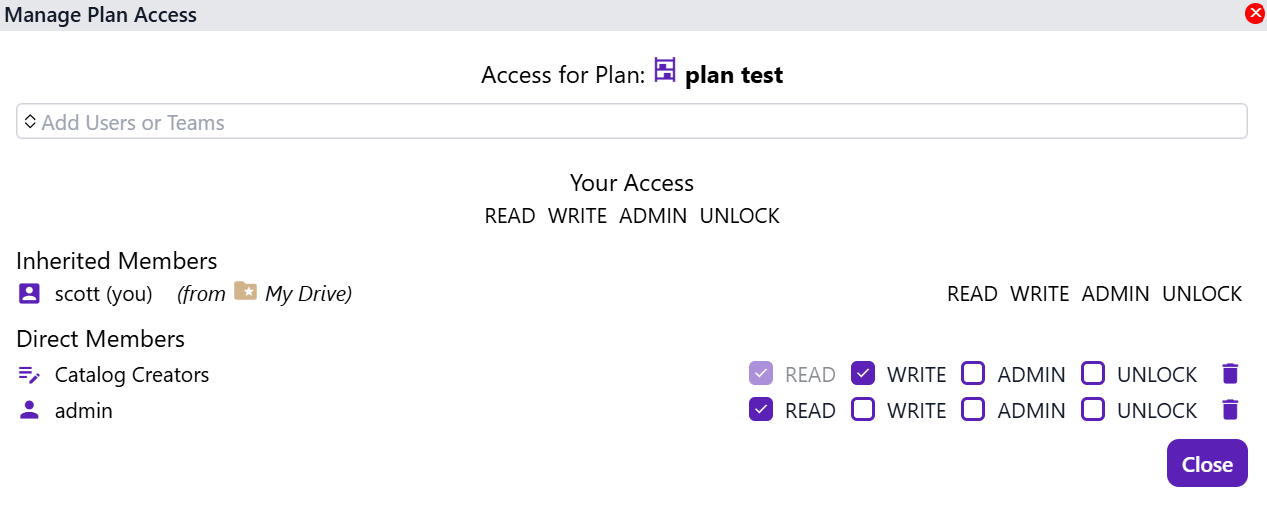This screenshot has height=505, width=1267.
Task: Click the admin user person icon
Action: tap(29, 410)
